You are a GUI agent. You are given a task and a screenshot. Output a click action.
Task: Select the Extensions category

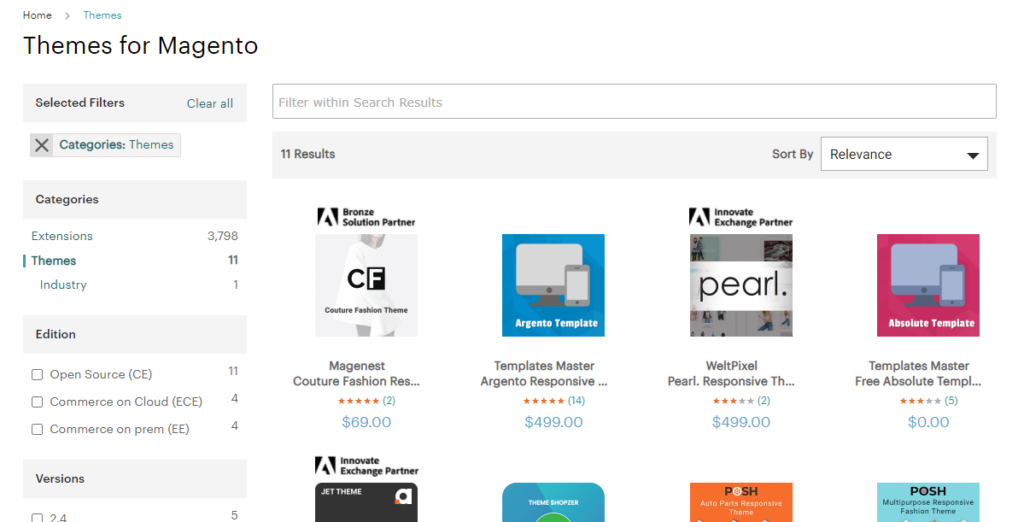point(62,236)
